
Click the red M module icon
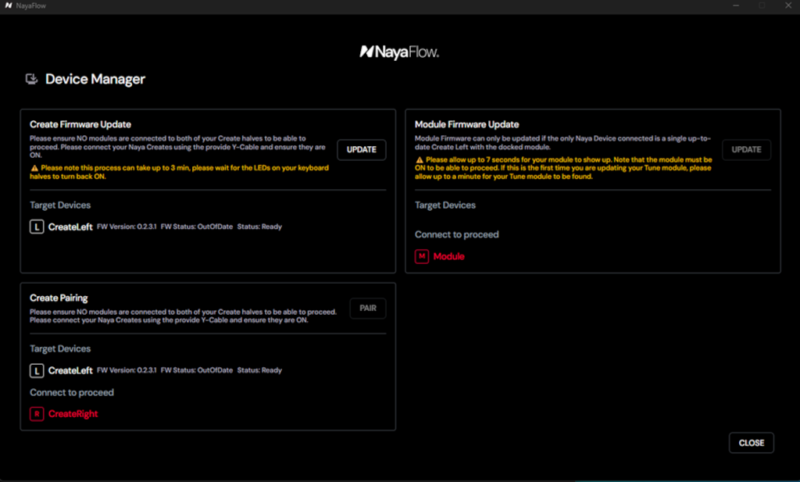(x=421, y=256)
